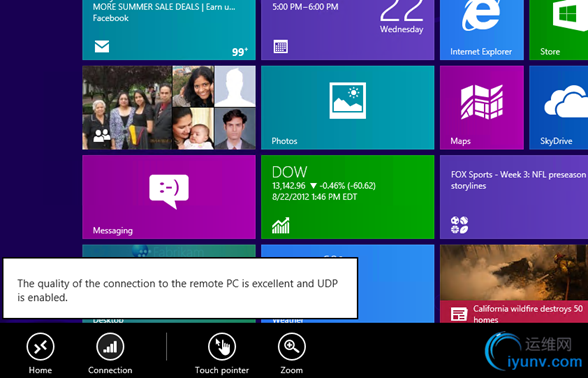
Task: Click the 'Facebook' sender name in Mail tile
Action: (111, 18)
